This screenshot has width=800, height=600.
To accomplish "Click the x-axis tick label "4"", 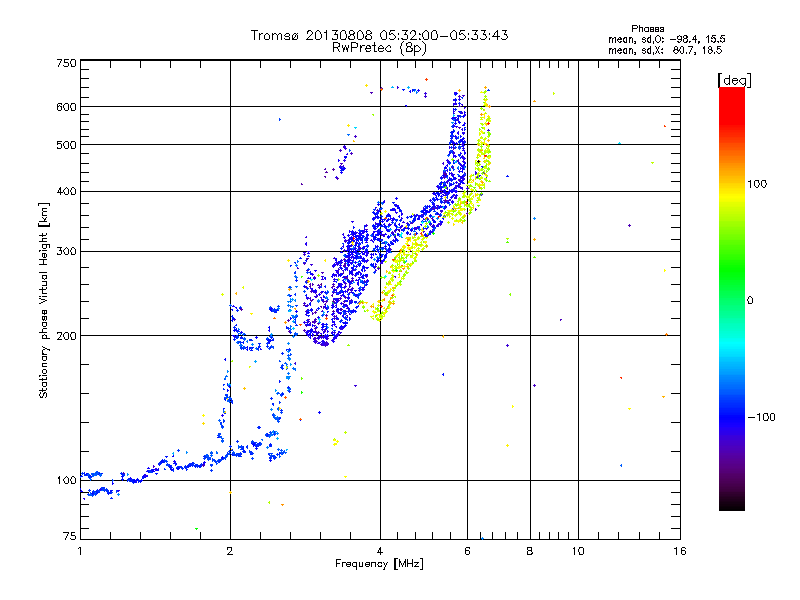I will [380, 551].
